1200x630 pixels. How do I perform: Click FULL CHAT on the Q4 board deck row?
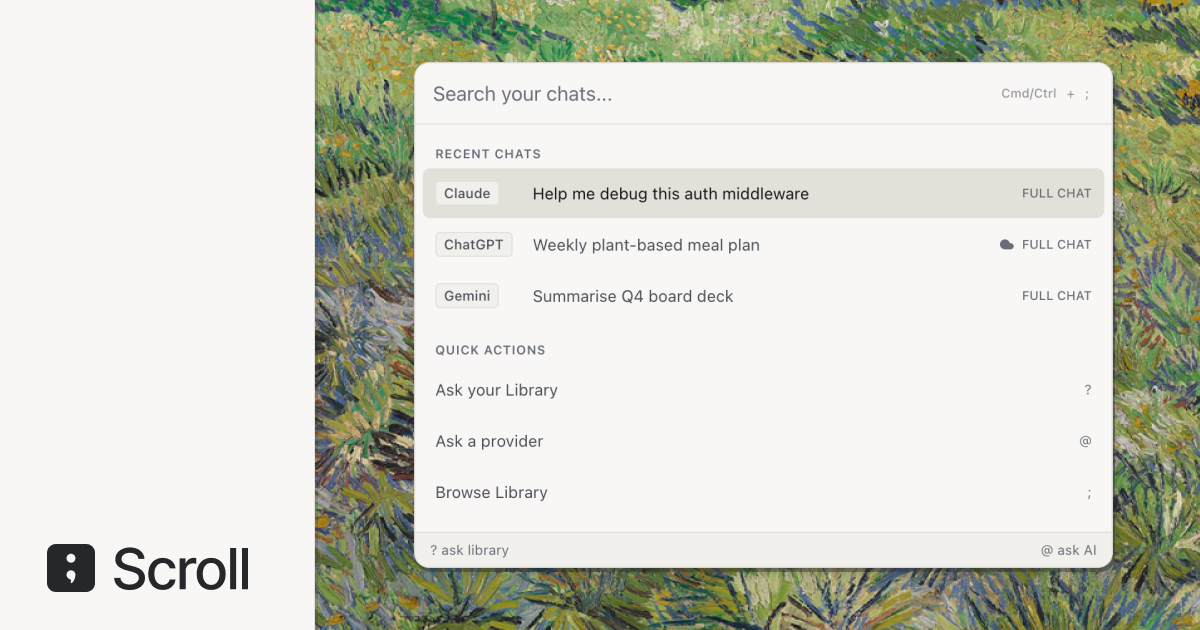click(1056, 296)
